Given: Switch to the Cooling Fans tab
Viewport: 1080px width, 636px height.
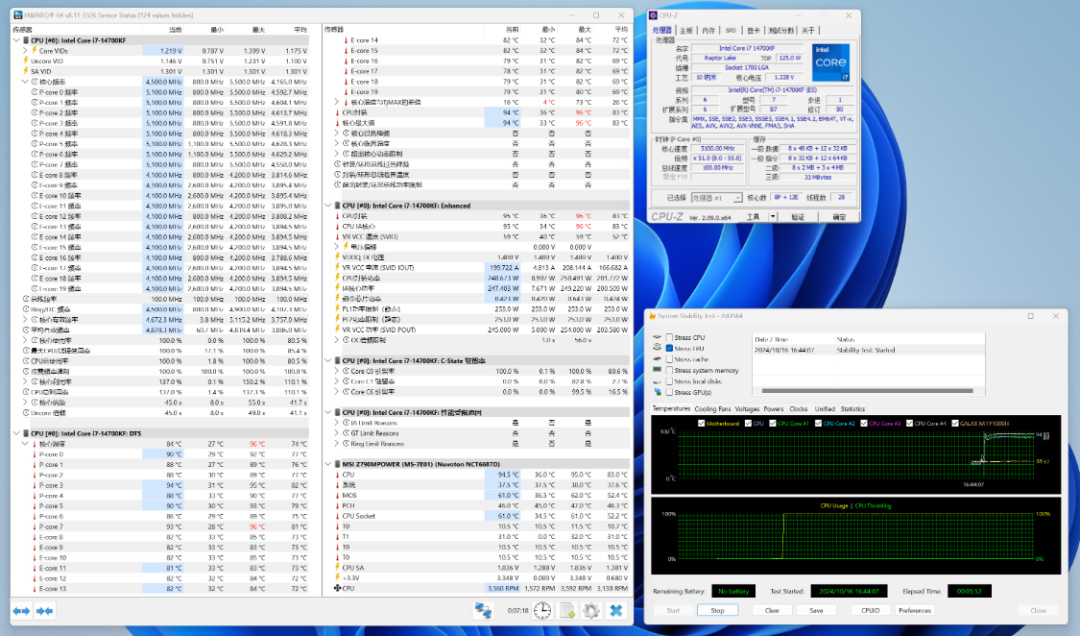Looking at the screenshot, I should 713,408.
